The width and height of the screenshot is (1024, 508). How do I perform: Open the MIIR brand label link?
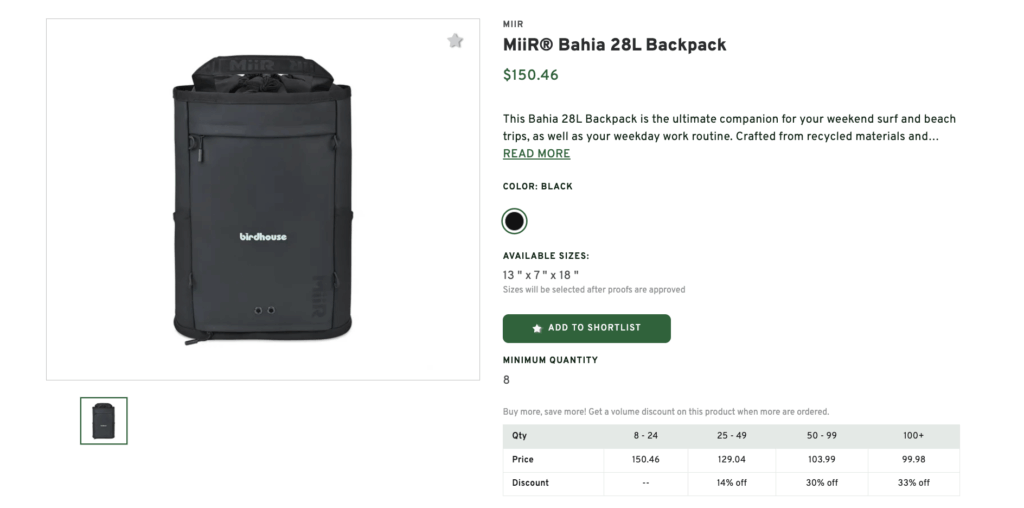click(513, 24)
